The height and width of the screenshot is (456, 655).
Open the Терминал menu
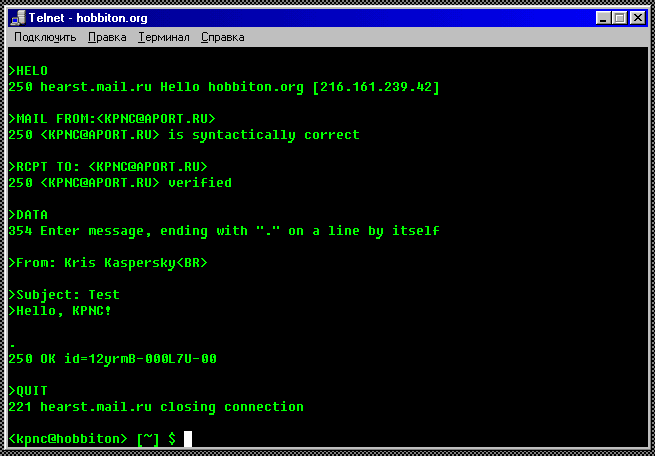[x=164, y=37]
